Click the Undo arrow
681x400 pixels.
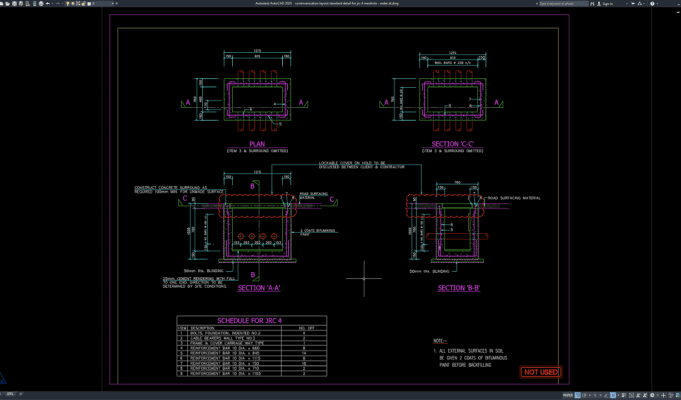click(48, 3)
